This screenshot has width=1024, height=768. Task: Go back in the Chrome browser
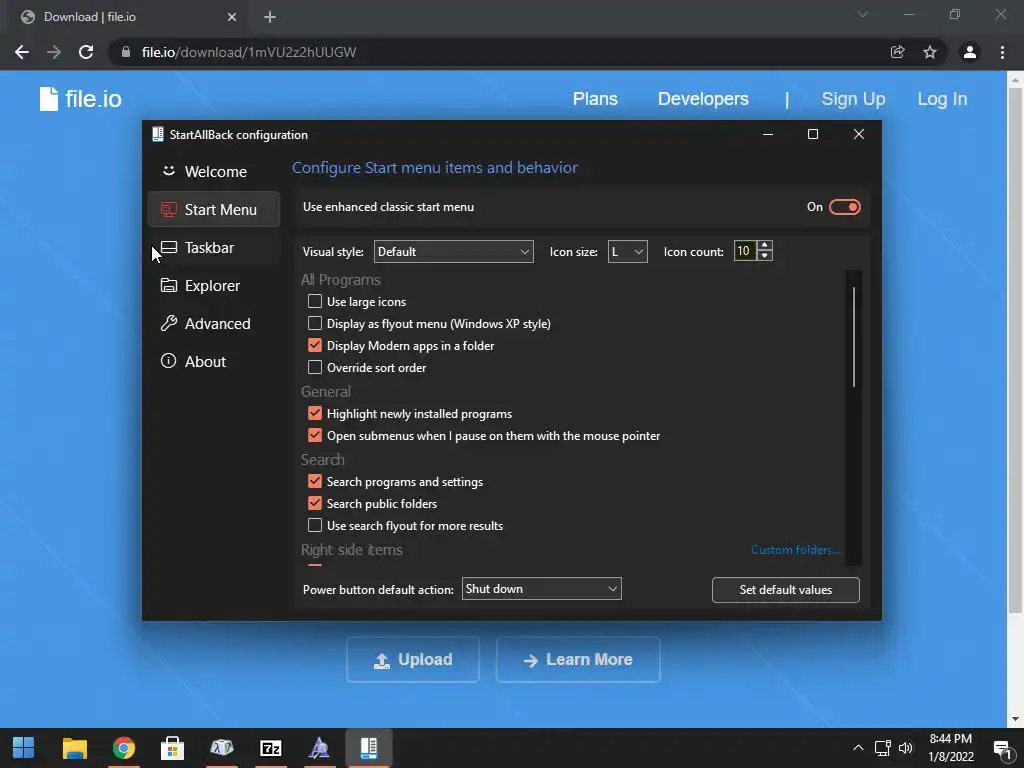click(22, 52)
